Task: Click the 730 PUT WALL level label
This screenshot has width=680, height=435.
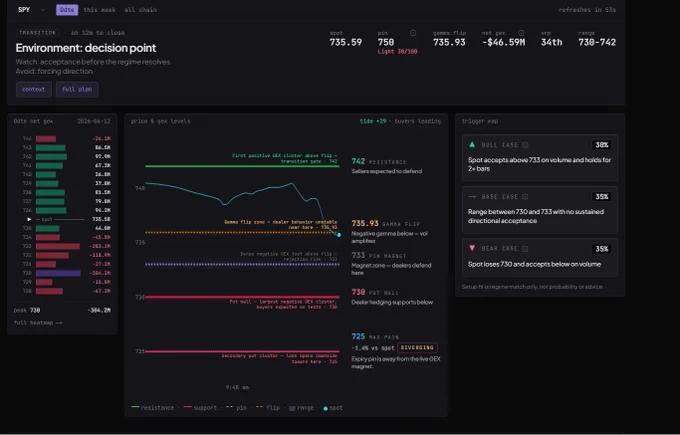Action: [x=375, y=292]
